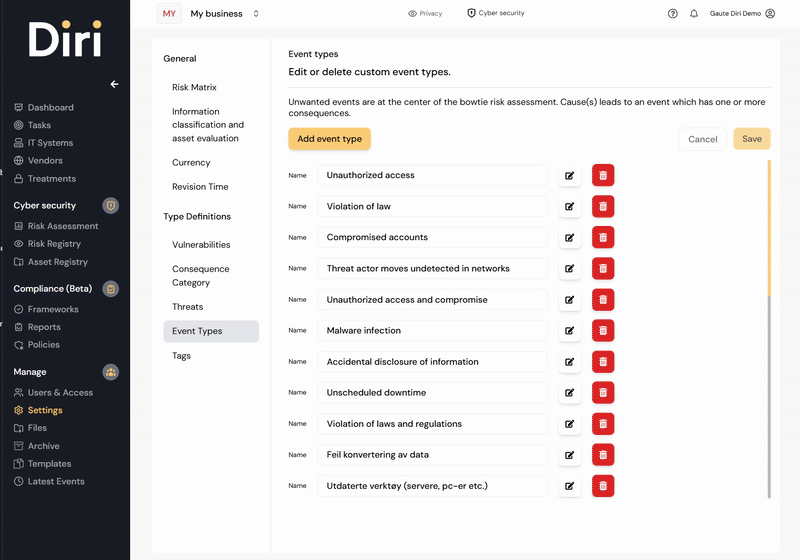Delete the Malware infection event type
This screenshot has height=560, width=800.
tap(603, 330)
